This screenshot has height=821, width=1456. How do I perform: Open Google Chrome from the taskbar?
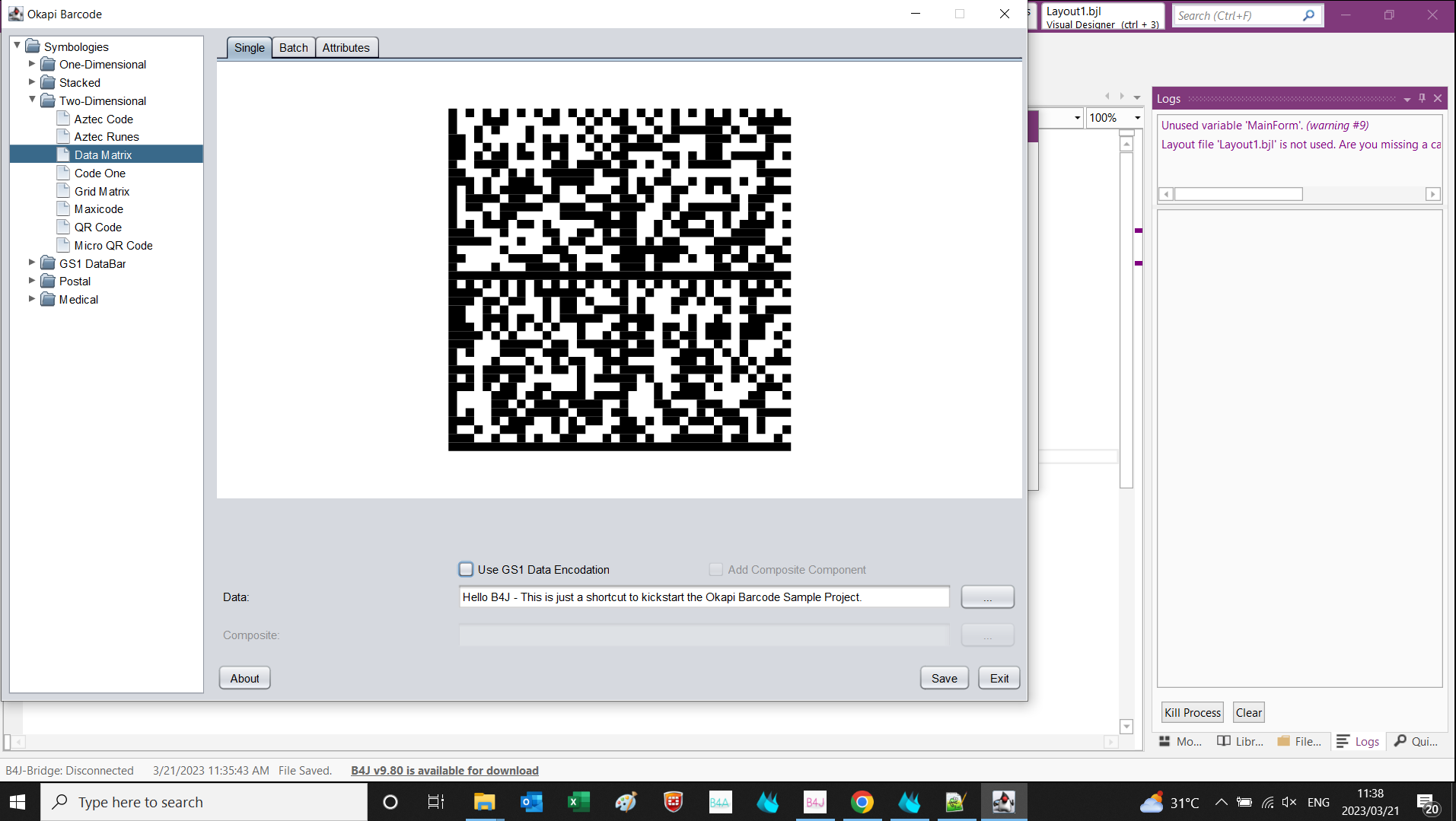862,802
